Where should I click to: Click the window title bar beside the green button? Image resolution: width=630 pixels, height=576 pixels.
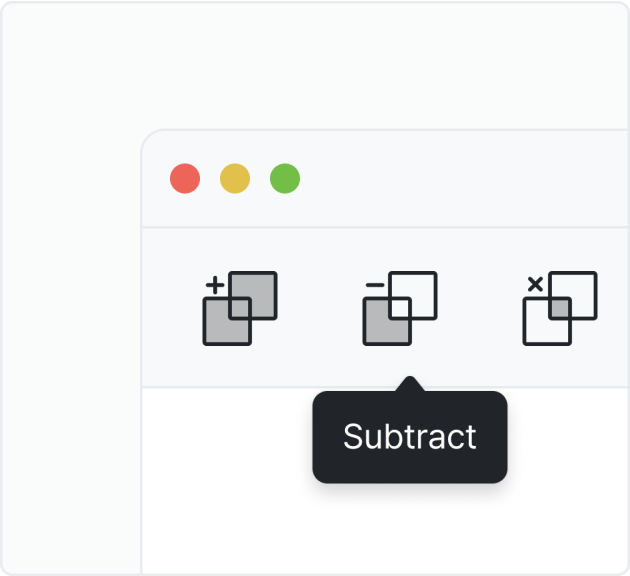point(450,179)
